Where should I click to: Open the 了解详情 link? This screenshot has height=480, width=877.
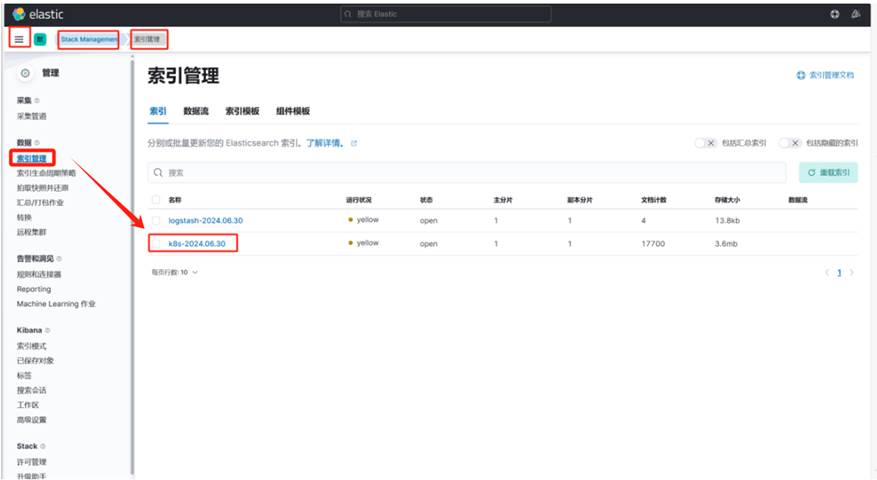click(324, 143)
